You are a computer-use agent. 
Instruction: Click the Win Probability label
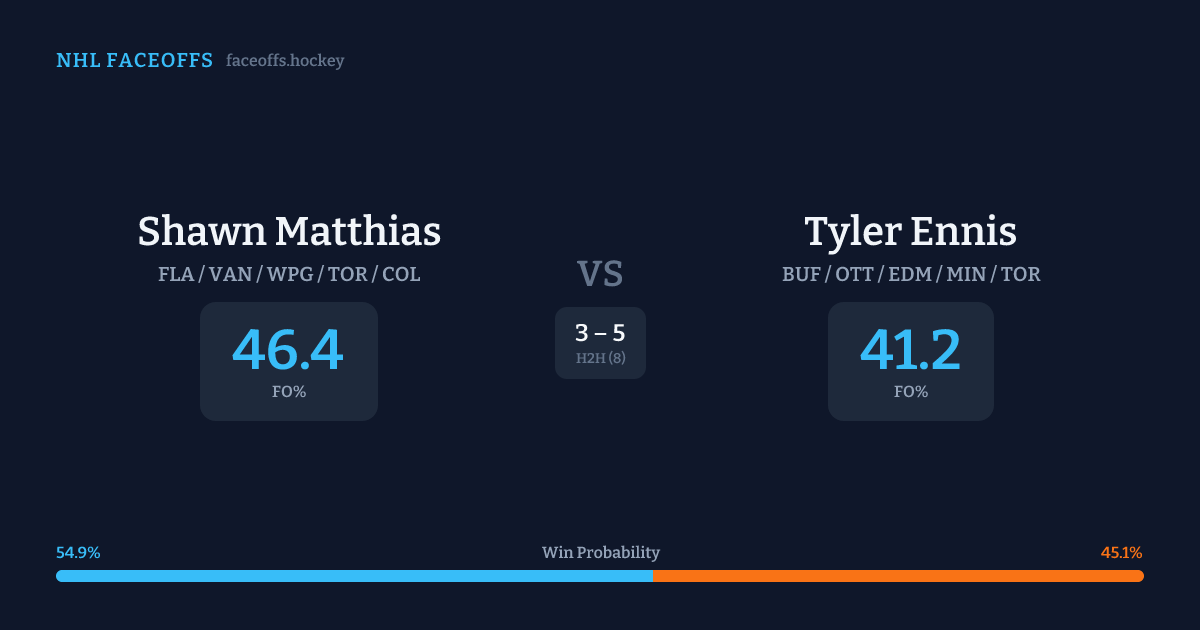600,553
